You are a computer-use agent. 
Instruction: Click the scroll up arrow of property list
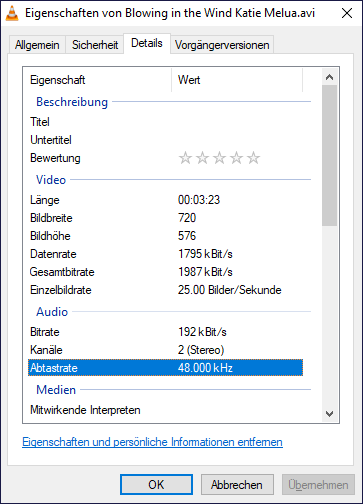pos(329,77)
